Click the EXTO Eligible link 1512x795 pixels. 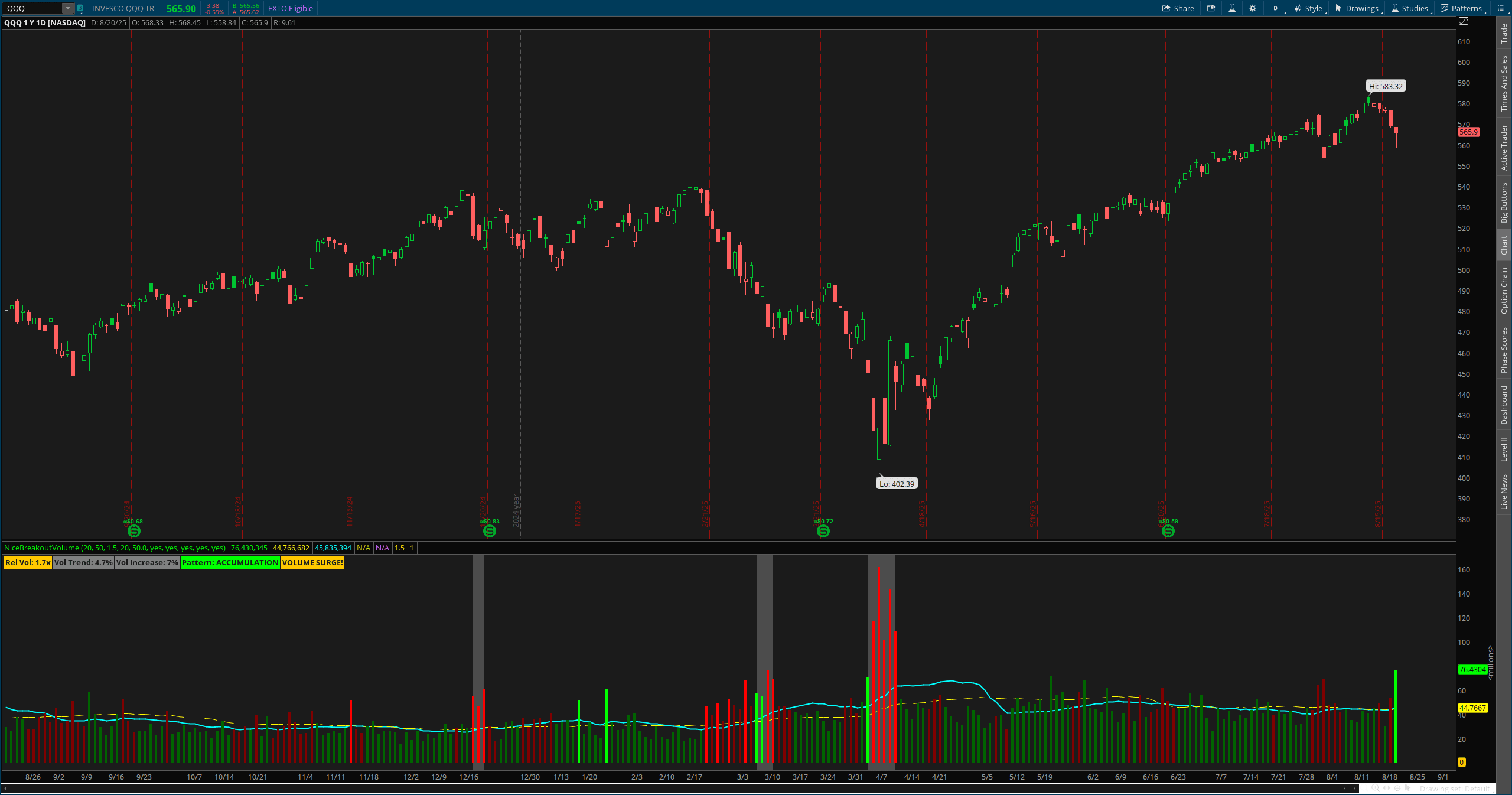click(x=290, y=8)
